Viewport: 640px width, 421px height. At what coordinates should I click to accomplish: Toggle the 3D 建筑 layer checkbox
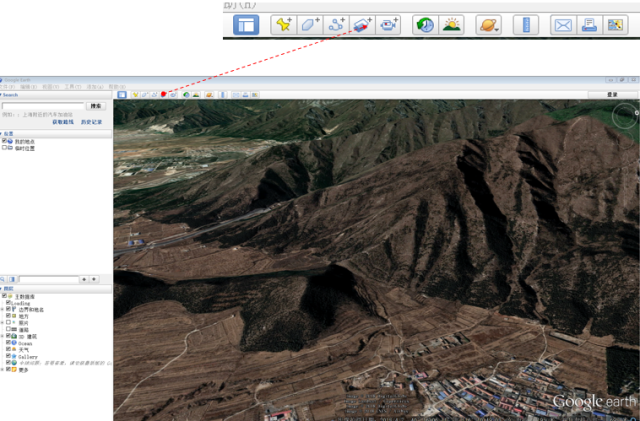point(8,336)
